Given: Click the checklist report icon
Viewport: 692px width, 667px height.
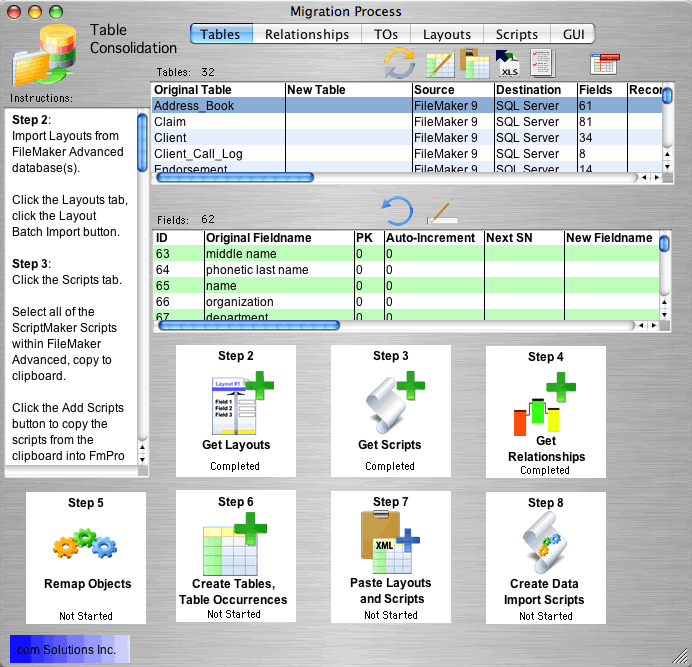Looking at the screenshot, I should [x=542, y=64].
